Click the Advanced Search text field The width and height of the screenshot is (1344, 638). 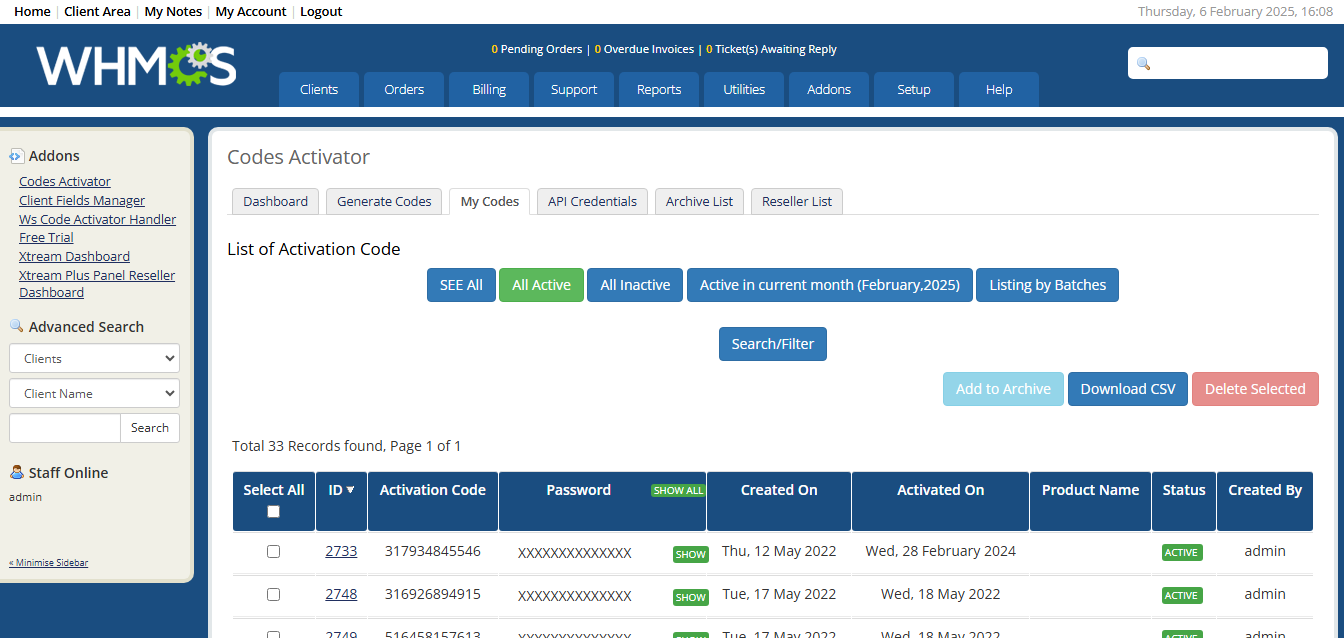pos(65,428)
